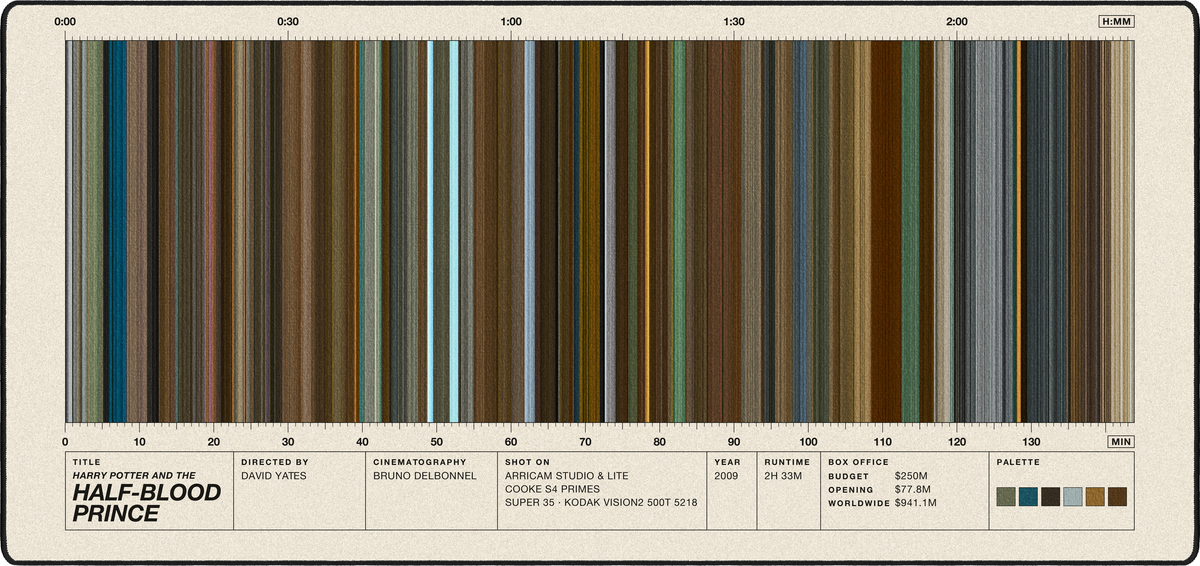Click the 0 minute axis label
The width and height of the screenshot is (1200, 566).
(x=65, y=441)
